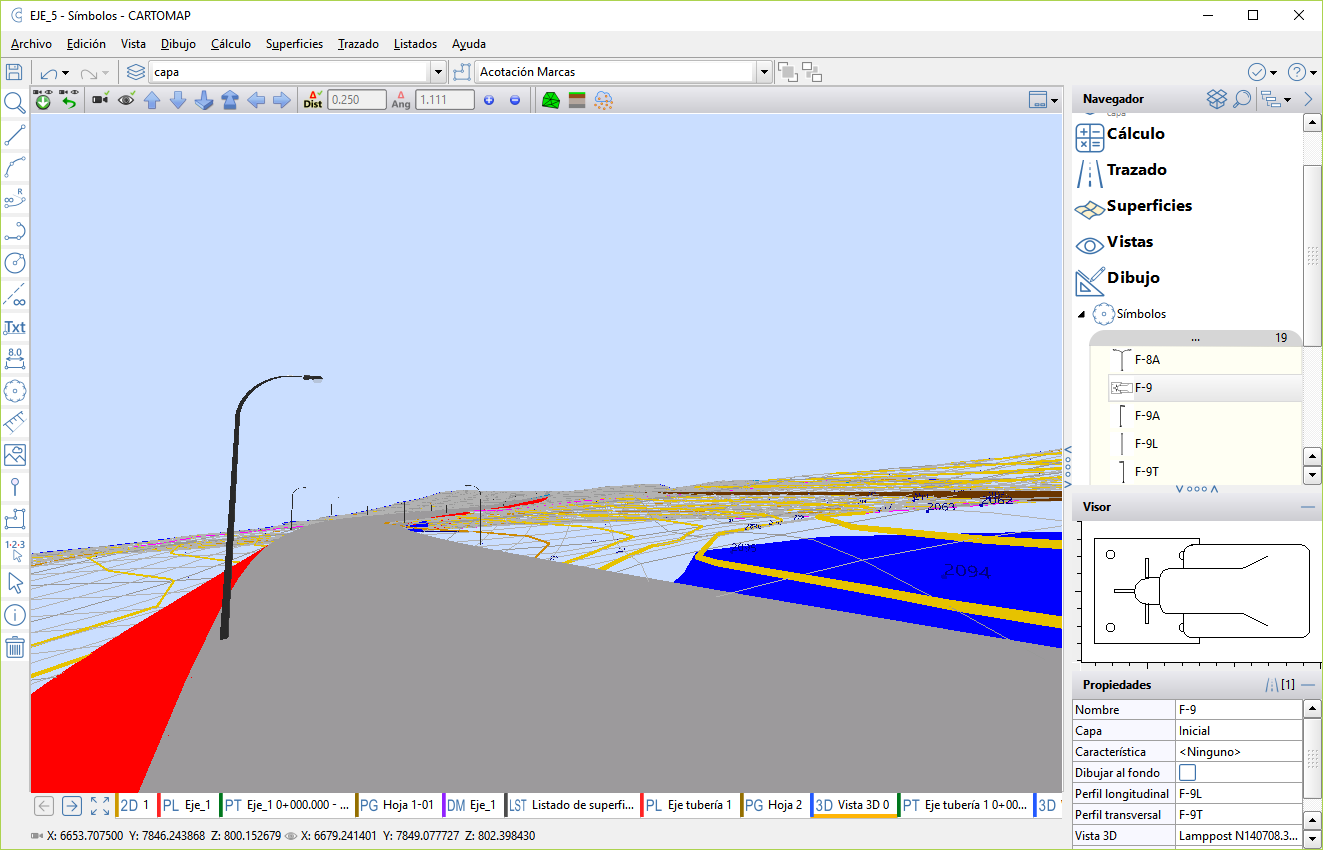Collapse the Símbolos tree node

(x=1081, y=314)
